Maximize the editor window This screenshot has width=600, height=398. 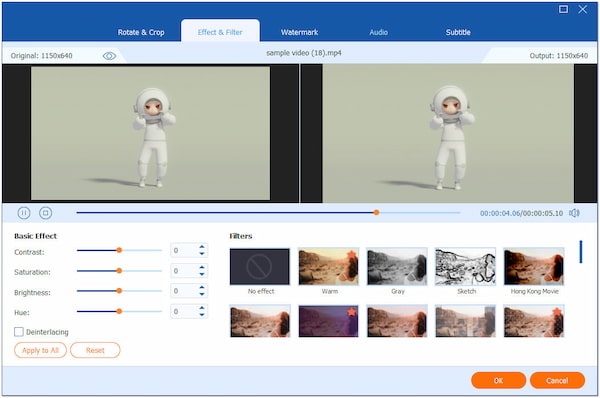click(563, 9)
